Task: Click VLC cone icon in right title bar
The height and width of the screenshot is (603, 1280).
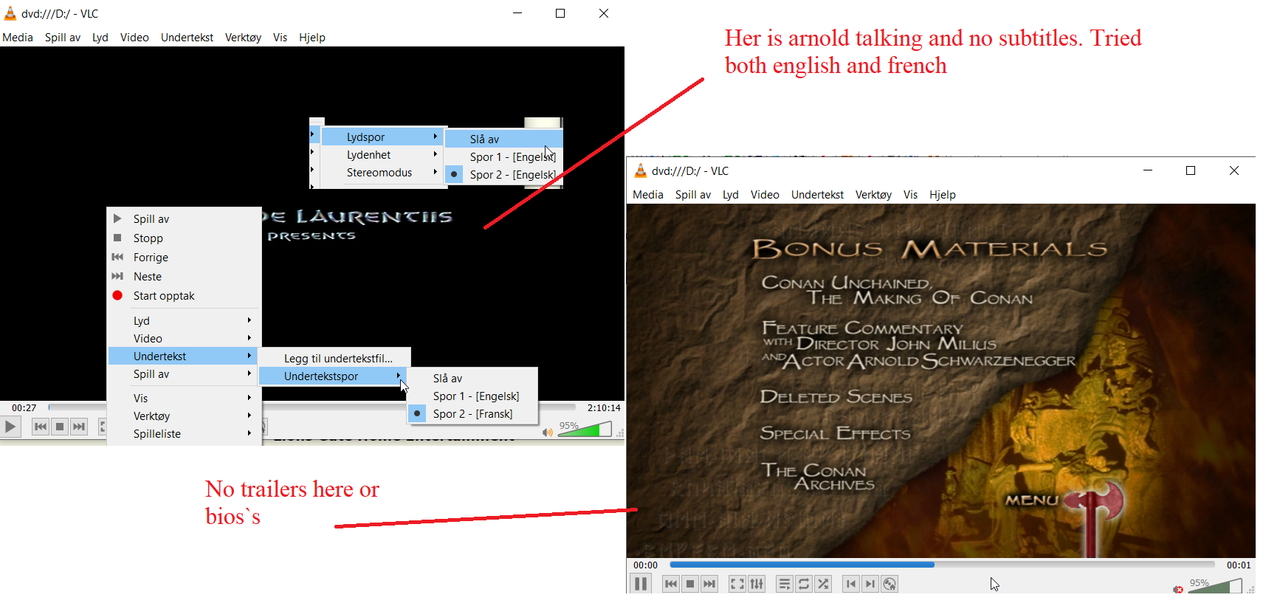Action: 640,171
